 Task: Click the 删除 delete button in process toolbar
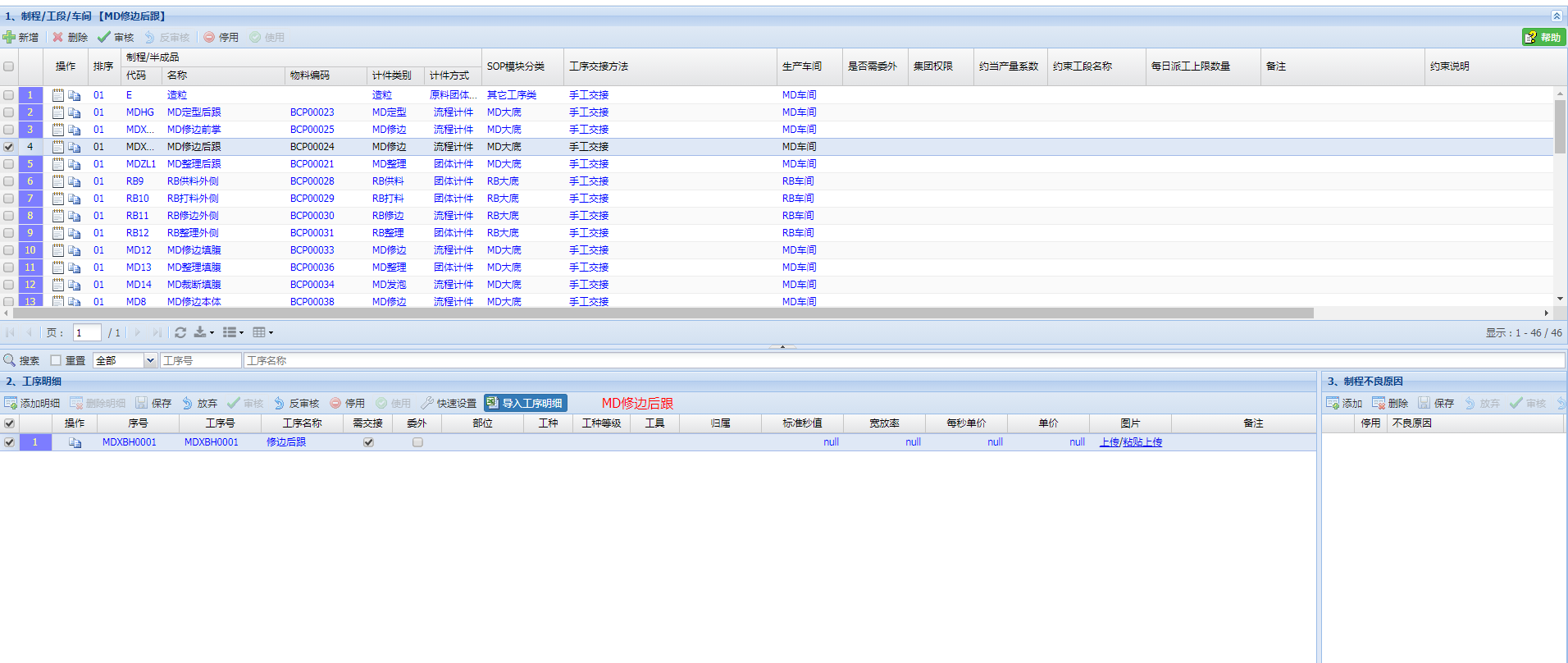pos(71,37)
